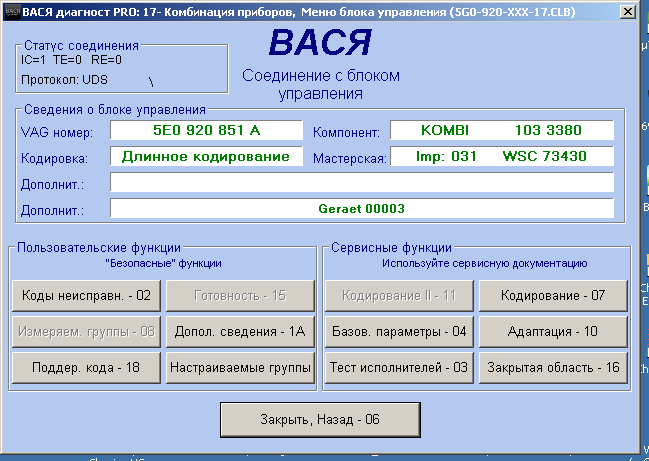Open Кодирование - 07
This screenshot has height=461, width=649.
(x=553, y=295)
